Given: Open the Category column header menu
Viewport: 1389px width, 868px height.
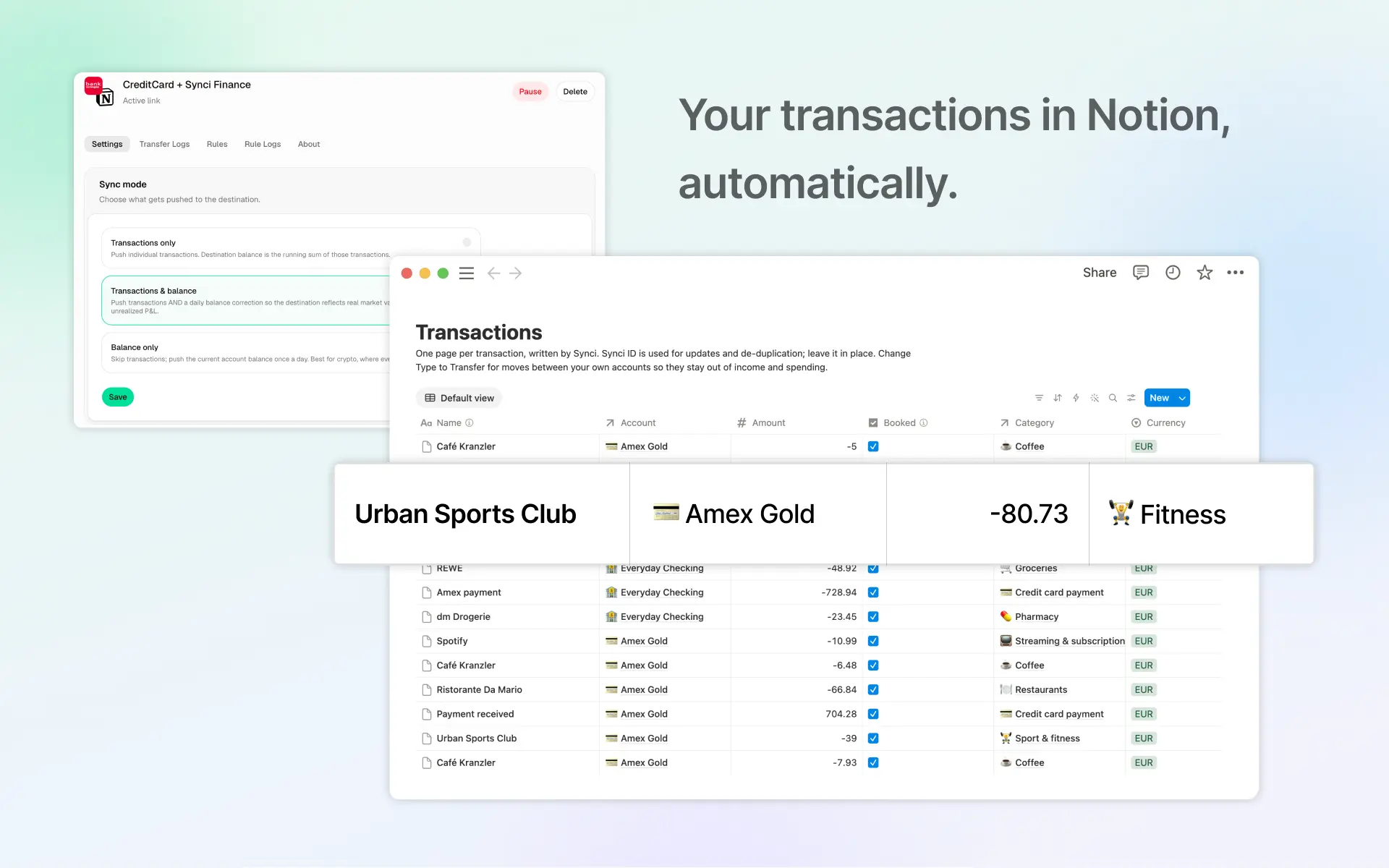Looking at the screenshot, I should tap(1027, 423).
